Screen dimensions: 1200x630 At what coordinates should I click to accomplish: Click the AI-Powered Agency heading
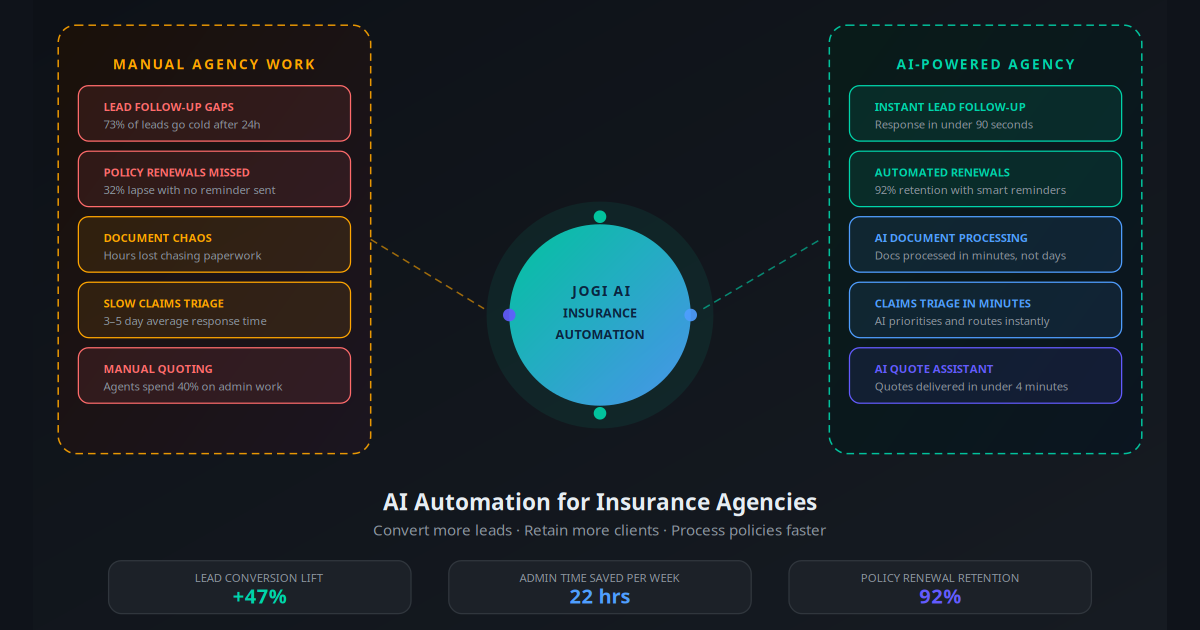pyautogui.click(x=985, y=65)
